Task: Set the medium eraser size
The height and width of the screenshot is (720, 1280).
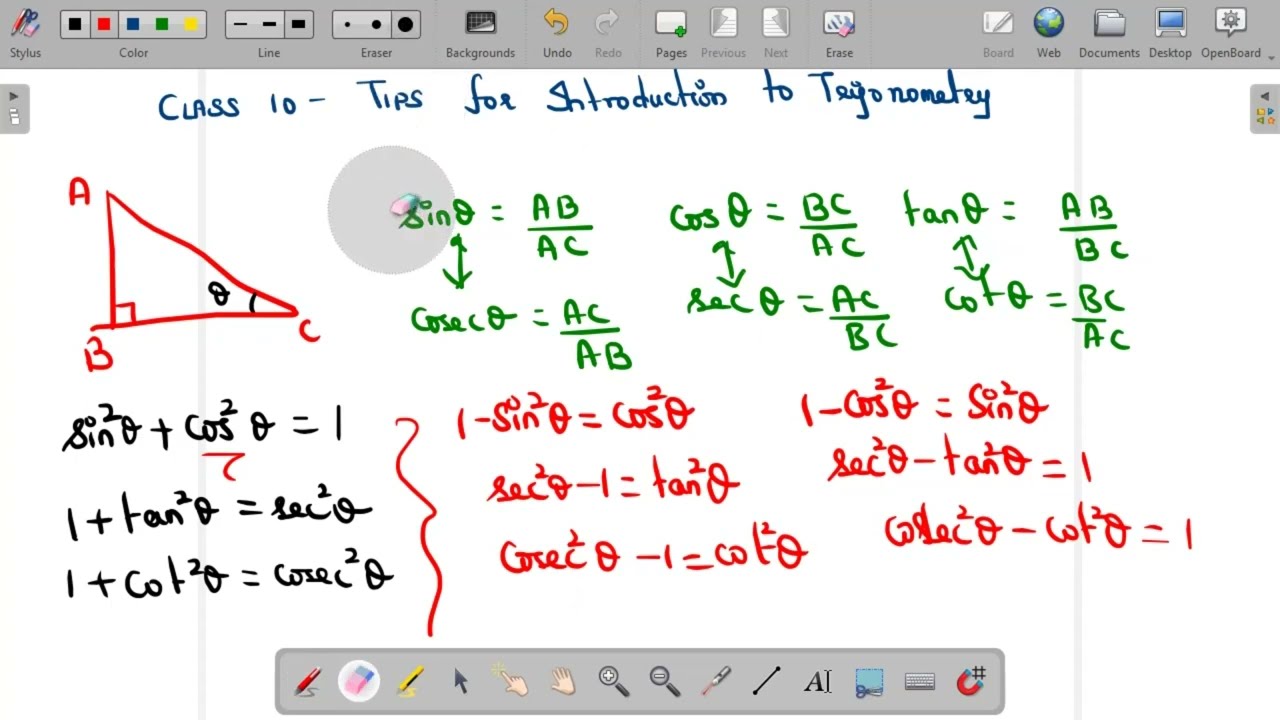Action: (376, 24)
